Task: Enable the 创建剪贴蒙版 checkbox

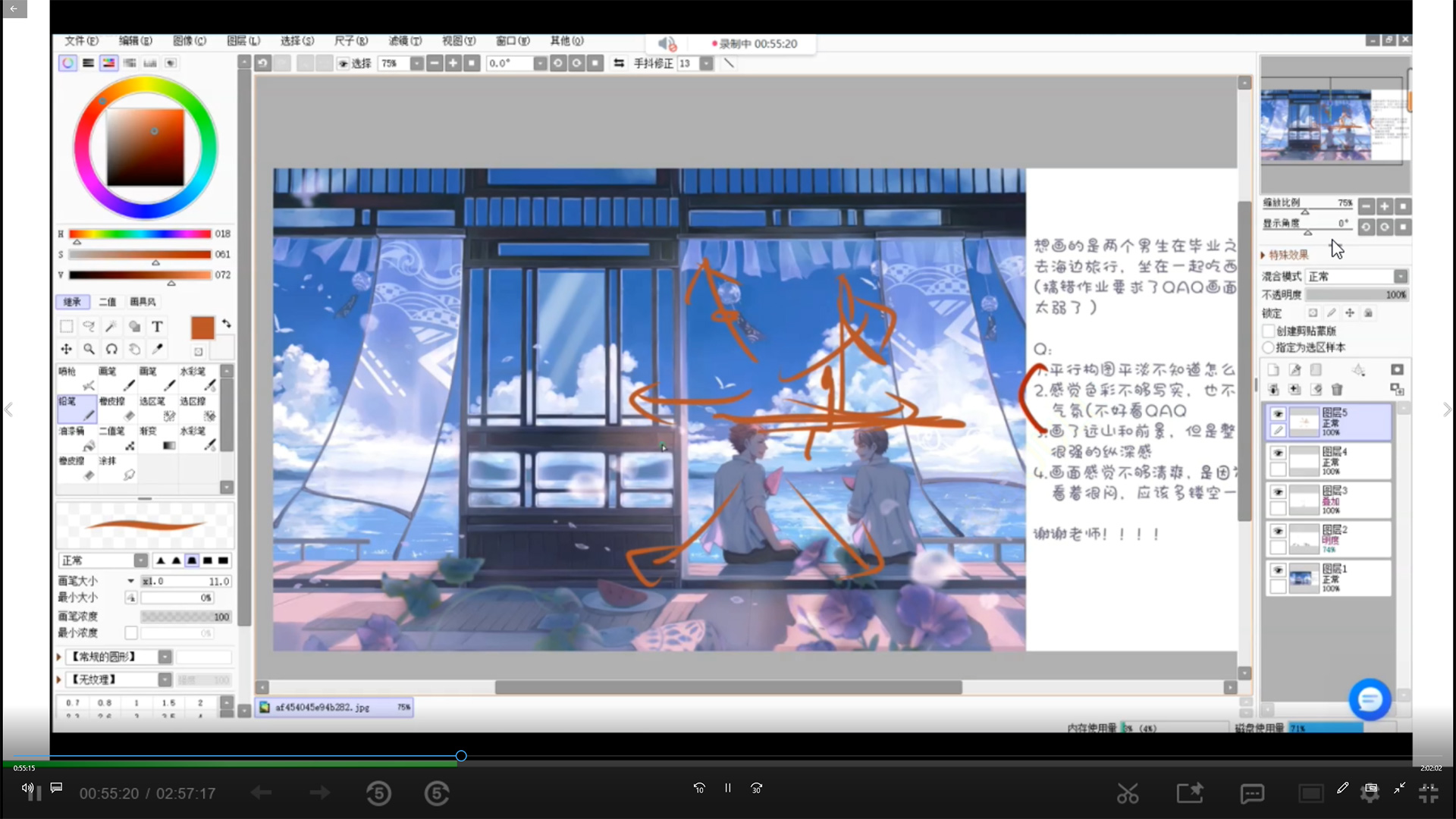Action: (x=1268, y=331)
